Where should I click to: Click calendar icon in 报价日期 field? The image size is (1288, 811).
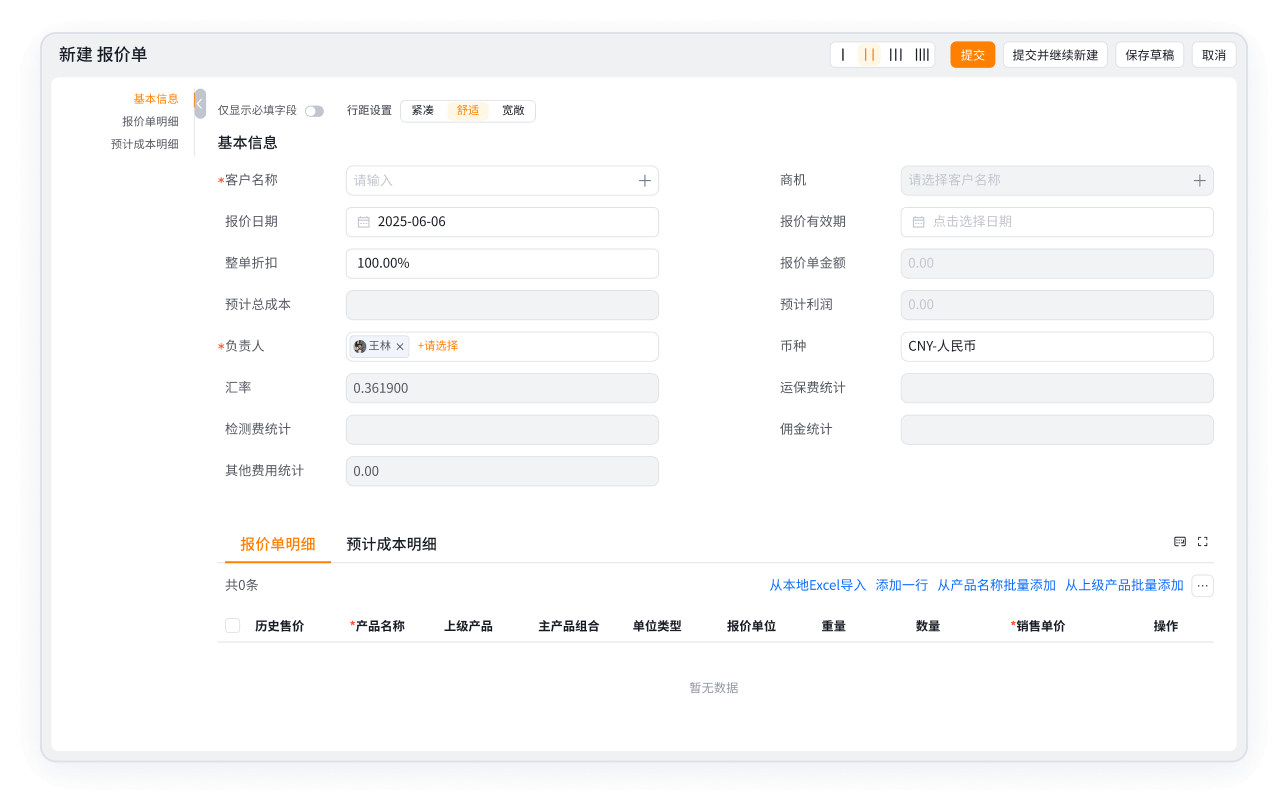pos(364,222)
